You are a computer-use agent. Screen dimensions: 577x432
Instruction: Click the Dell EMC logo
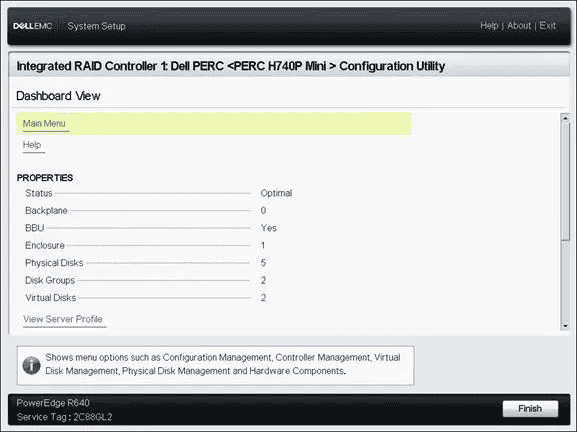[33, 26]
